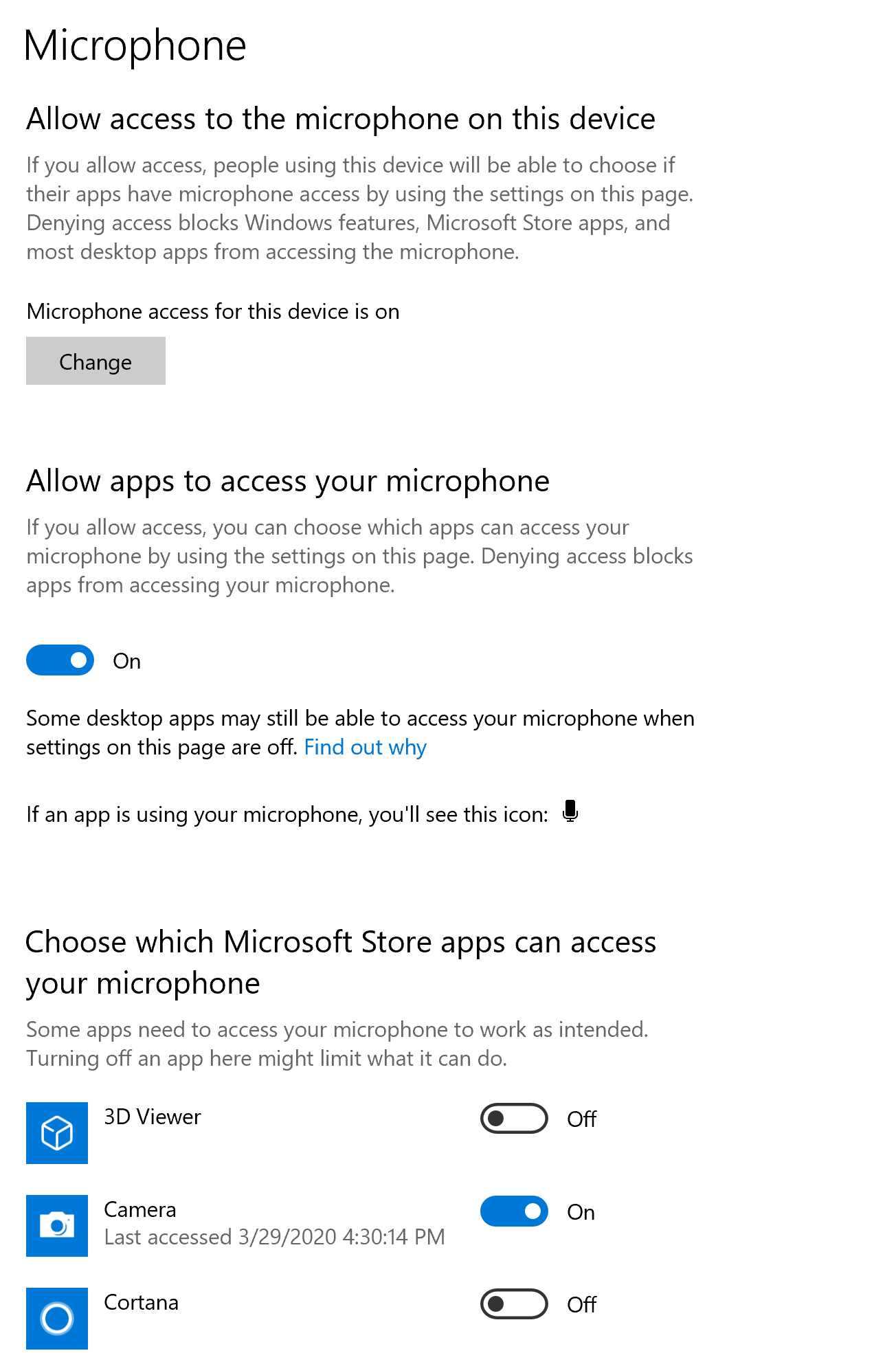Click the Cortana app icon
This screenshot has height=1353, width=896.
[57, 1318]
